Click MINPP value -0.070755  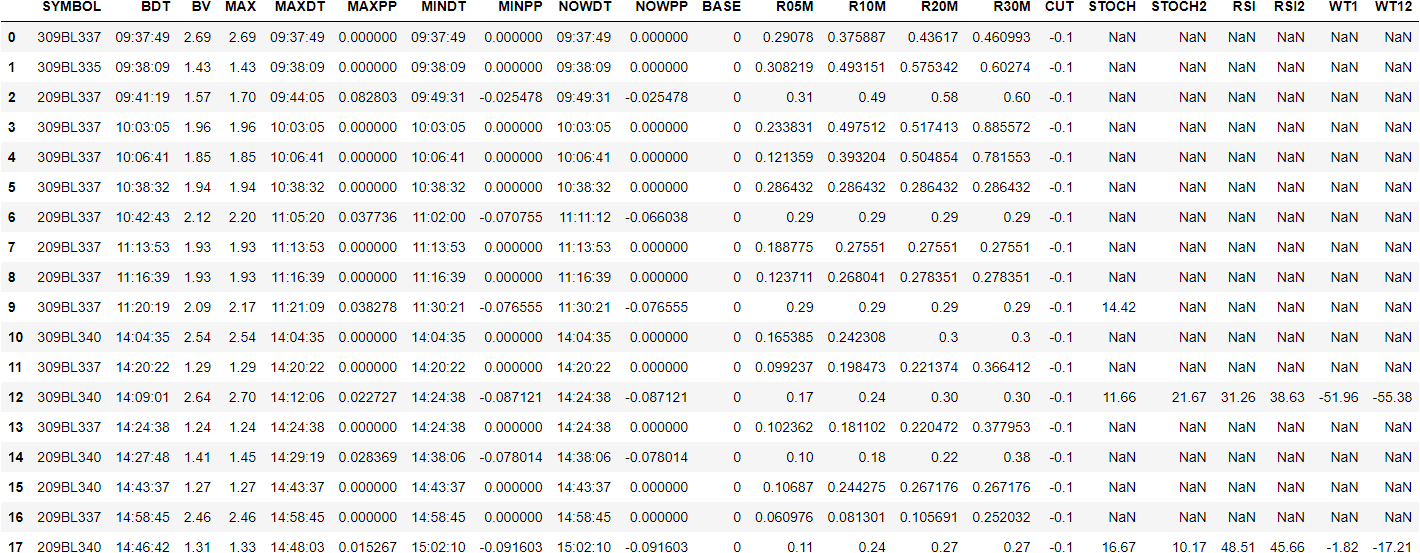tap(510, 217)
